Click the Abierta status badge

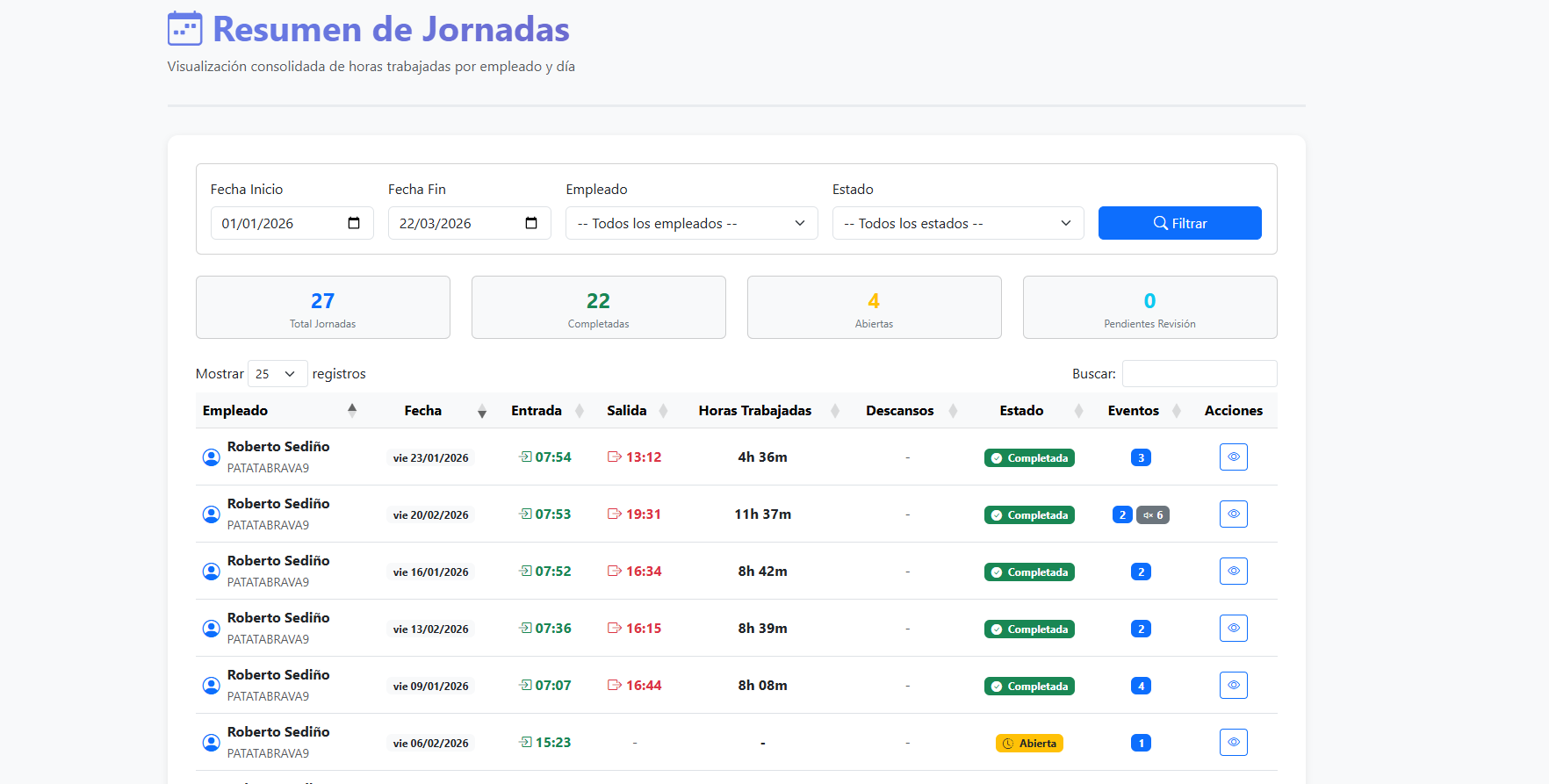(1029, 744)
